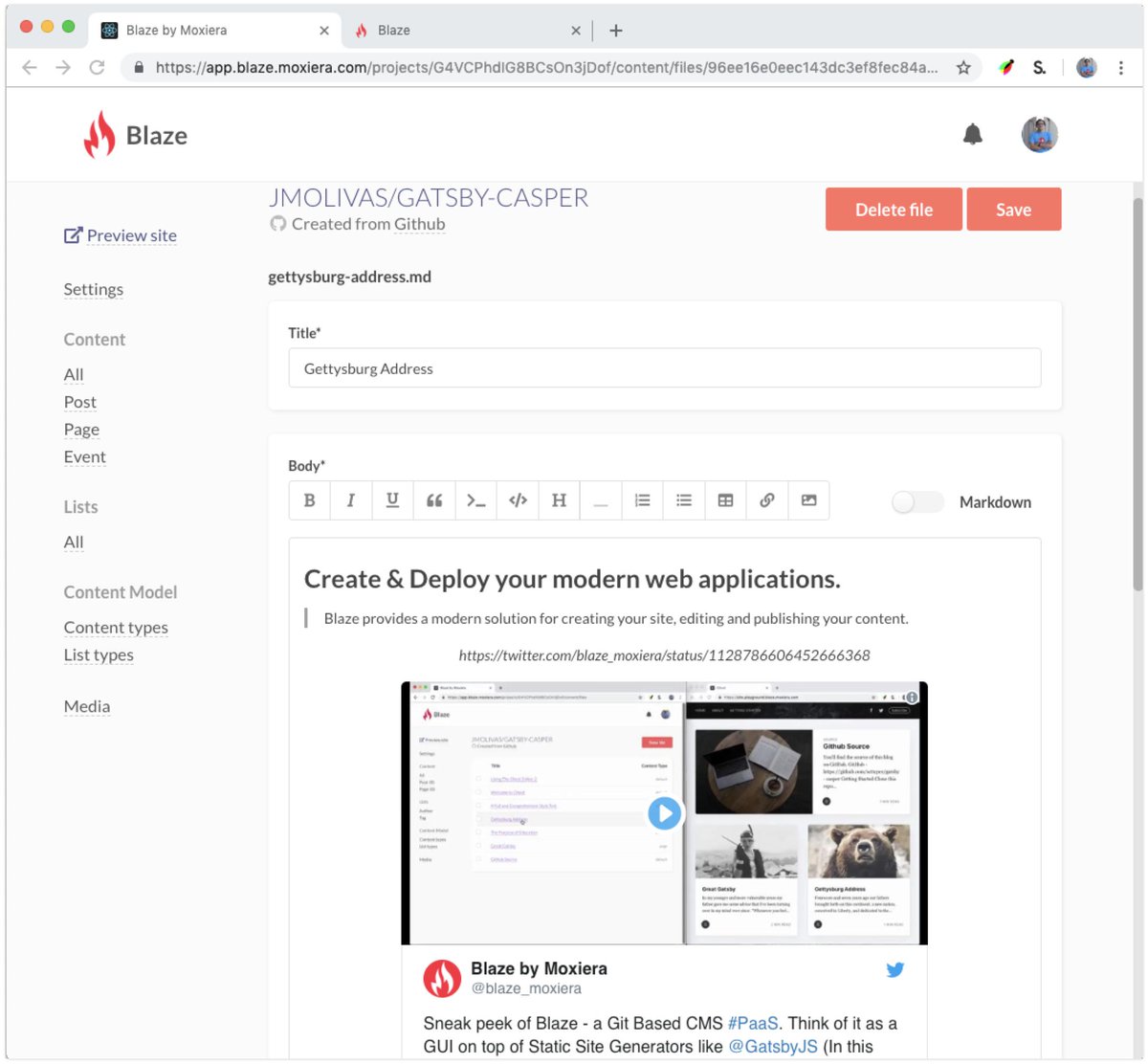Image resolution: width=1148 pixels, height=1064 pixels.
Task: Click the Title input field
Action: click(x=664, y=367)
